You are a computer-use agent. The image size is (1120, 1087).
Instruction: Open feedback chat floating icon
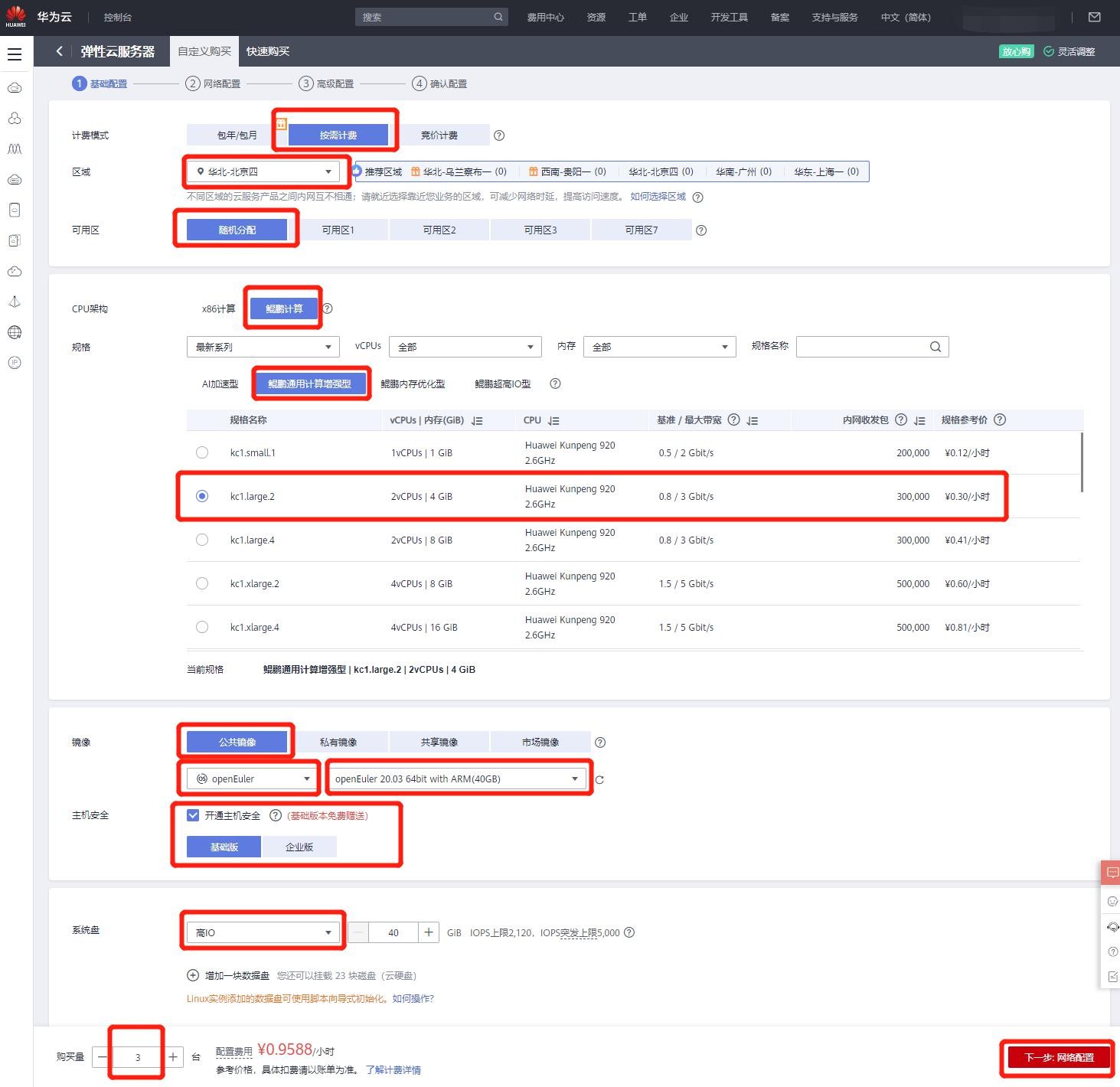[x=1112, y=873]
